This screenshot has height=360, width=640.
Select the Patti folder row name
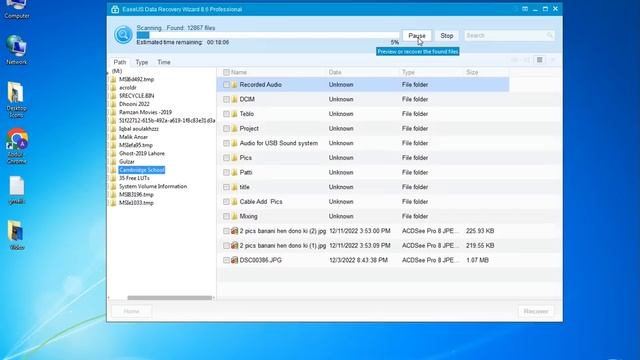[246, 172]
